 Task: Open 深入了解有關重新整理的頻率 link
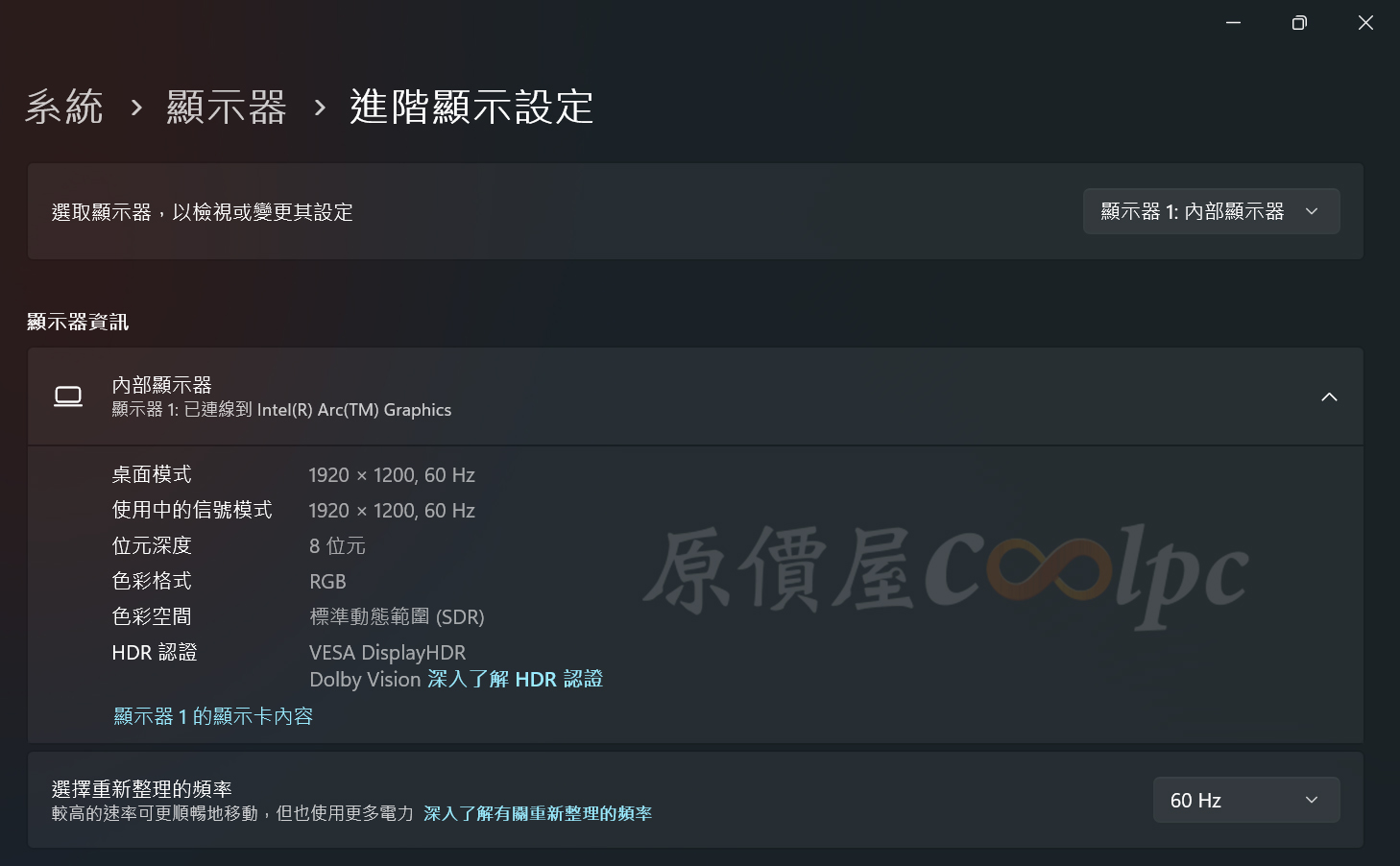(537, 813)
